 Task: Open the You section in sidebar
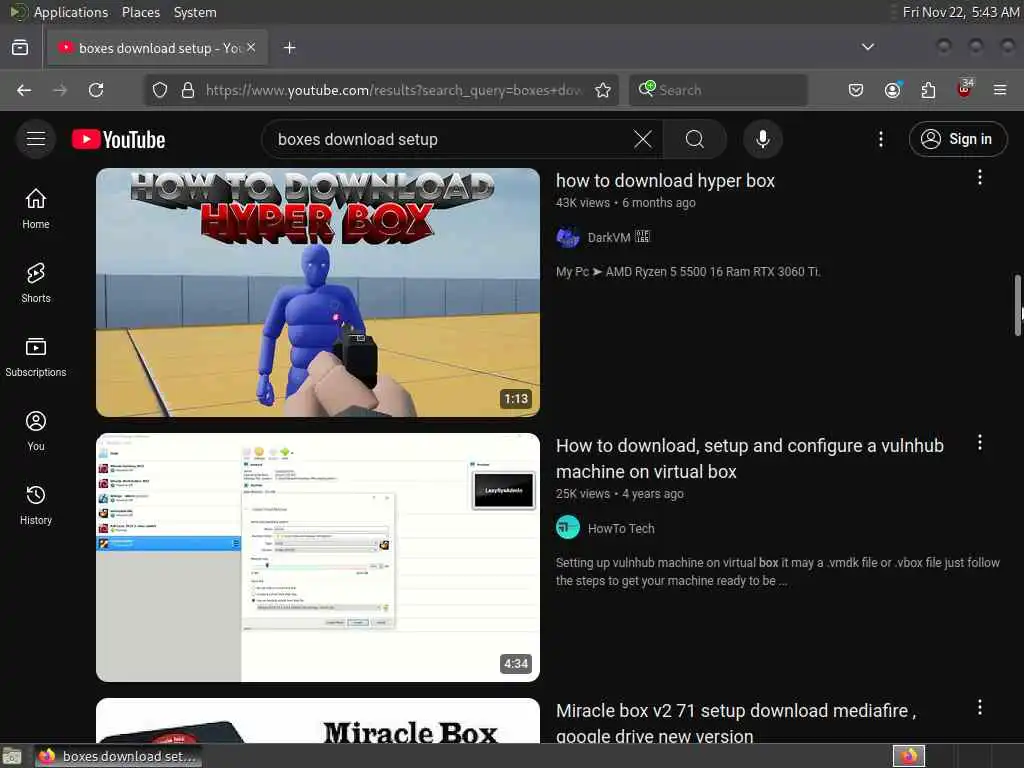pos(36,430)
